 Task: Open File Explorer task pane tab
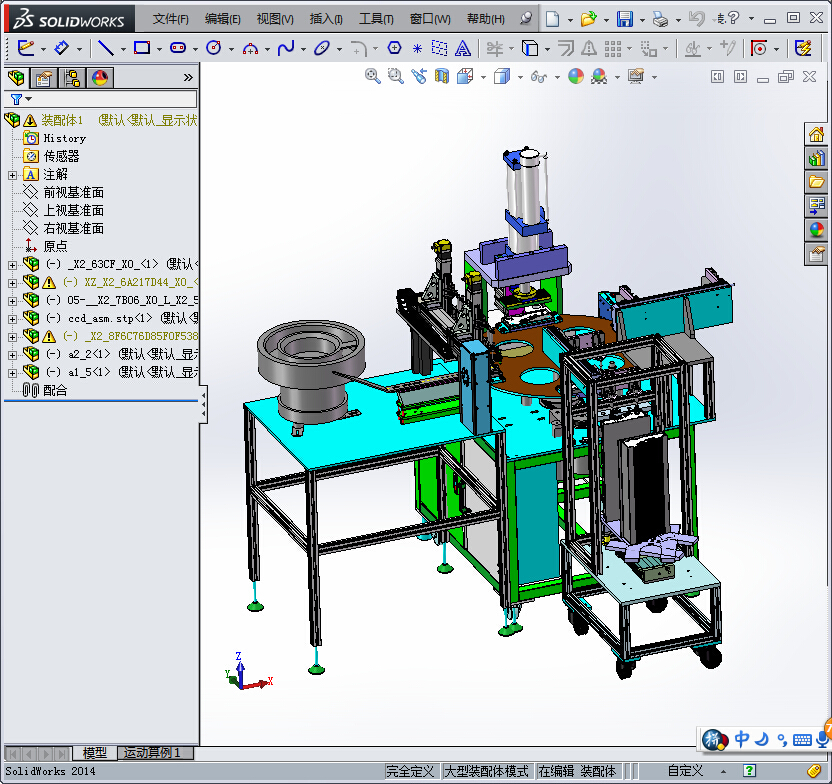coord(816,182)
